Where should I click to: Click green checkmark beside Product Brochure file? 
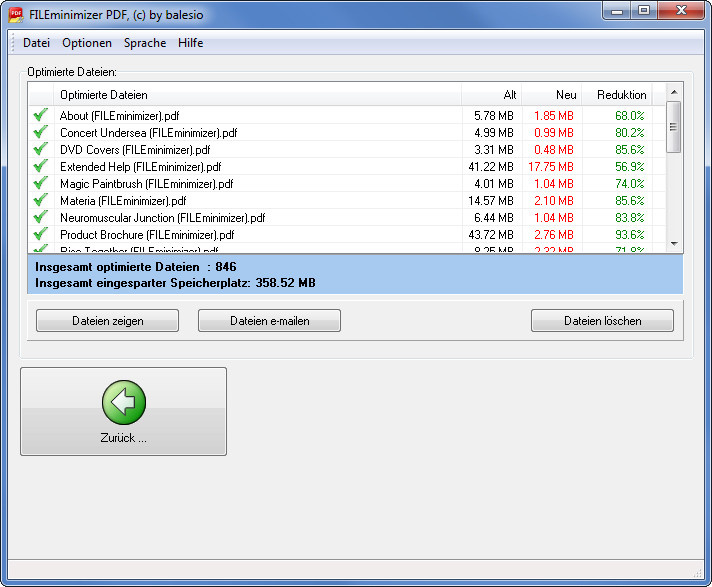click(x=41, y=234)
